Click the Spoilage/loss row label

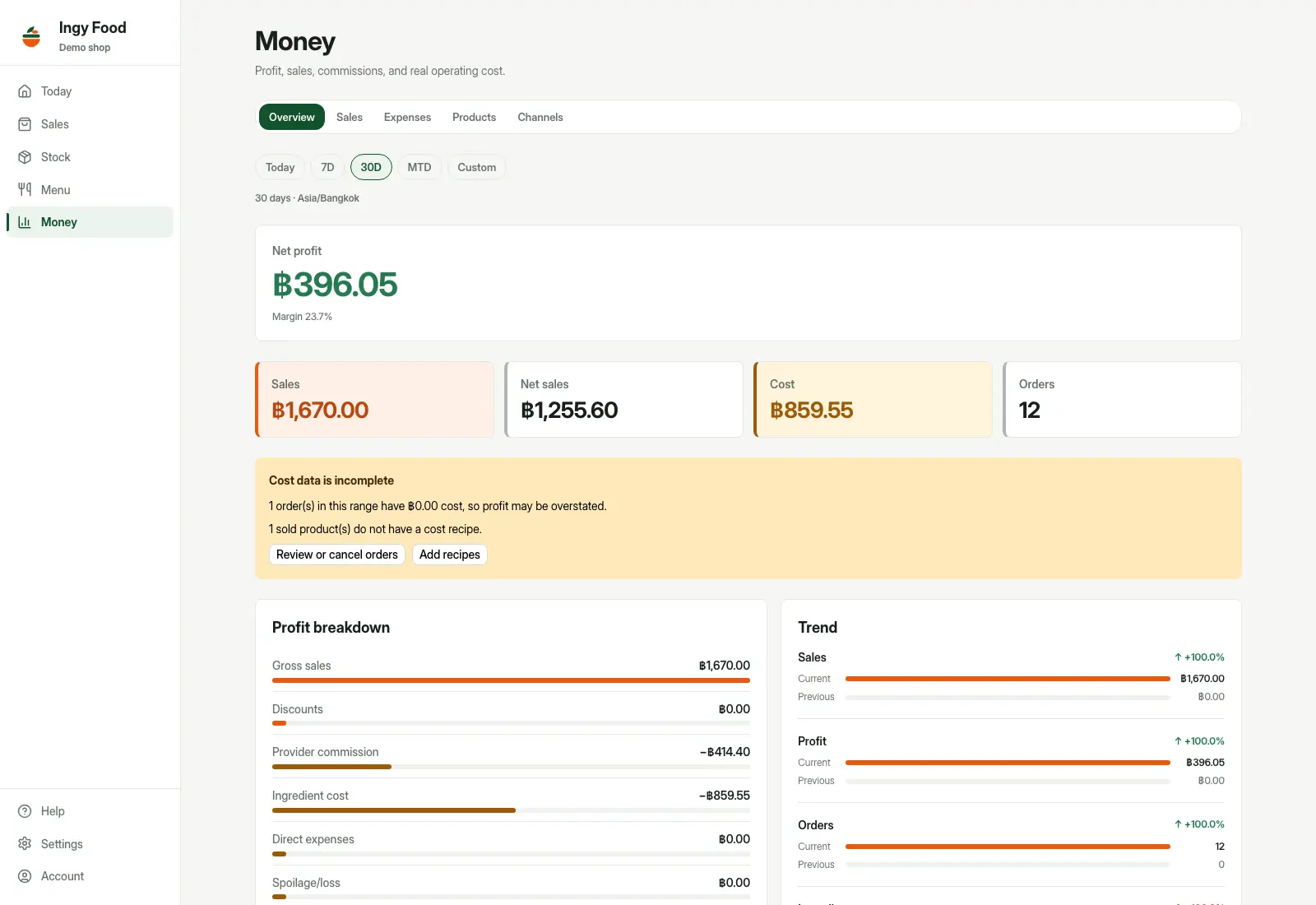[x=306, y=883]
